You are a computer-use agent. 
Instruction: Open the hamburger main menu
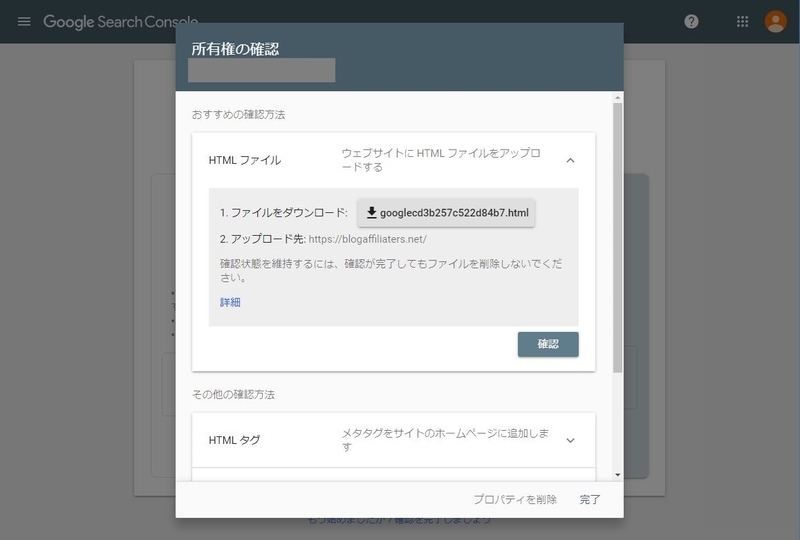[24, 21]
